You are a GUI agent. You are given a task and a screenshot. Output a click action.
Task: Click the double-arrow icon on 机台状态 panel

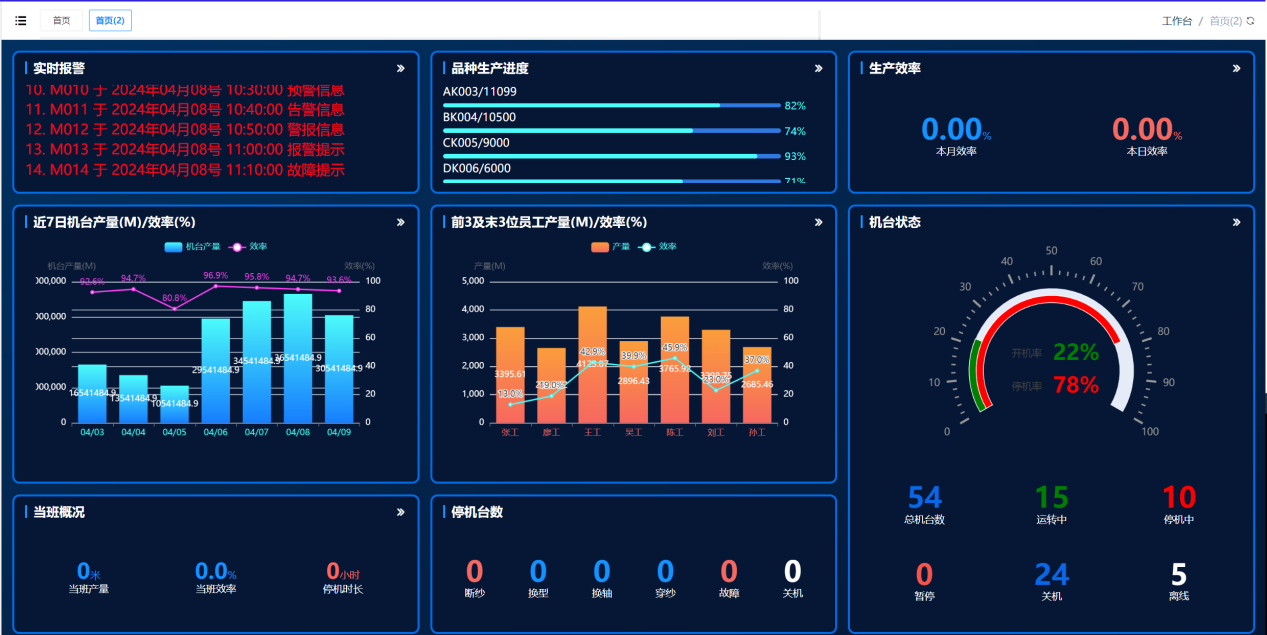click(1237, 223)
